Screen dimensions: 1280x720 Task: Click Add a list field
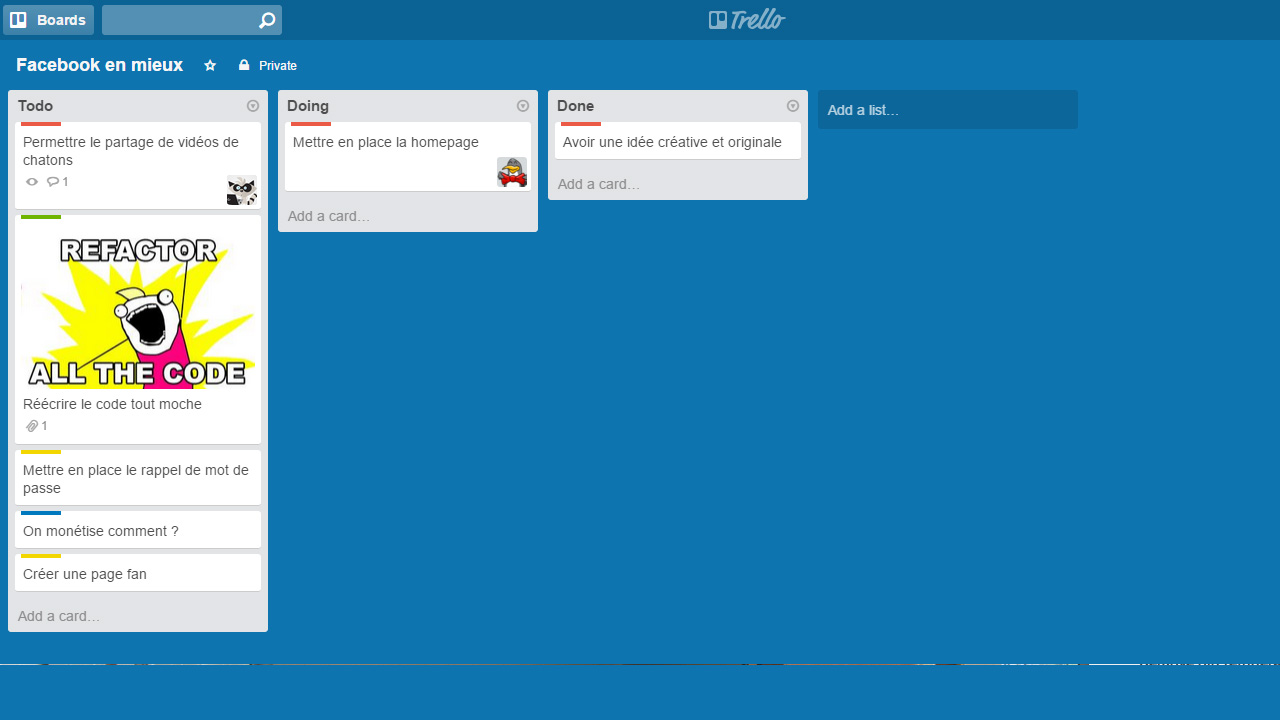(x=948, y=110)
